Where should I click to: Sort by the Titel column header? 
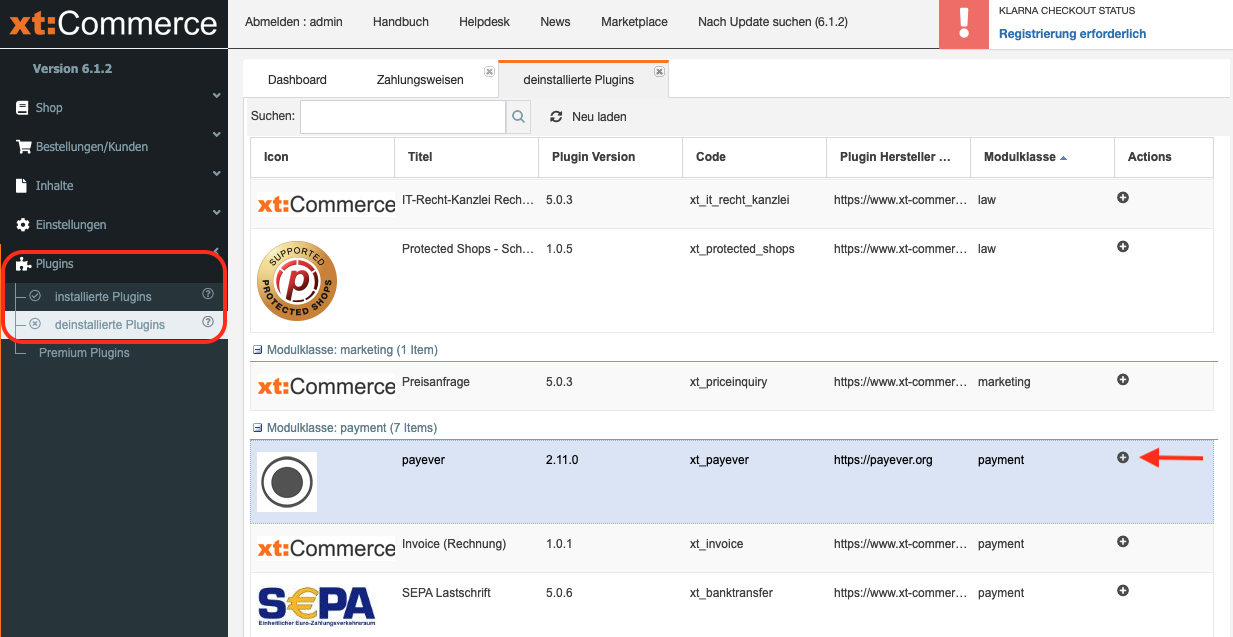[467, 157]
